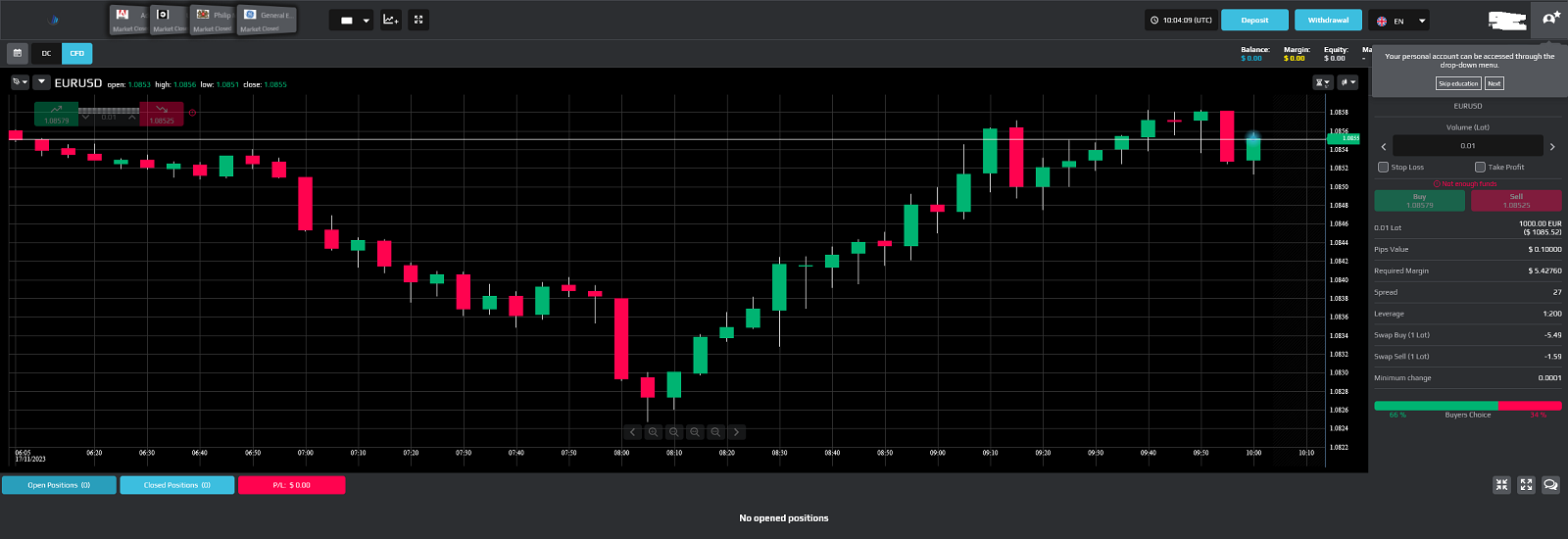This screenshot has width=1568, height=539.
Task: Click the Withdrawal button
Action: coord(1328,20)
